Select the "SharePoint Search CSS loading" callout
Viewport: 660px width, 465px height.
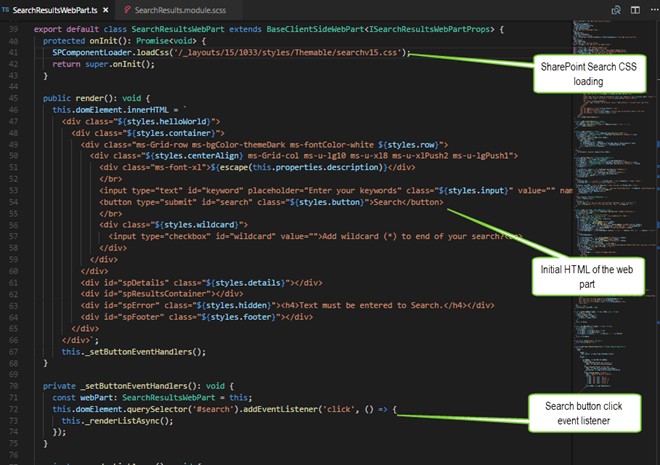click(x=592, y=74)
